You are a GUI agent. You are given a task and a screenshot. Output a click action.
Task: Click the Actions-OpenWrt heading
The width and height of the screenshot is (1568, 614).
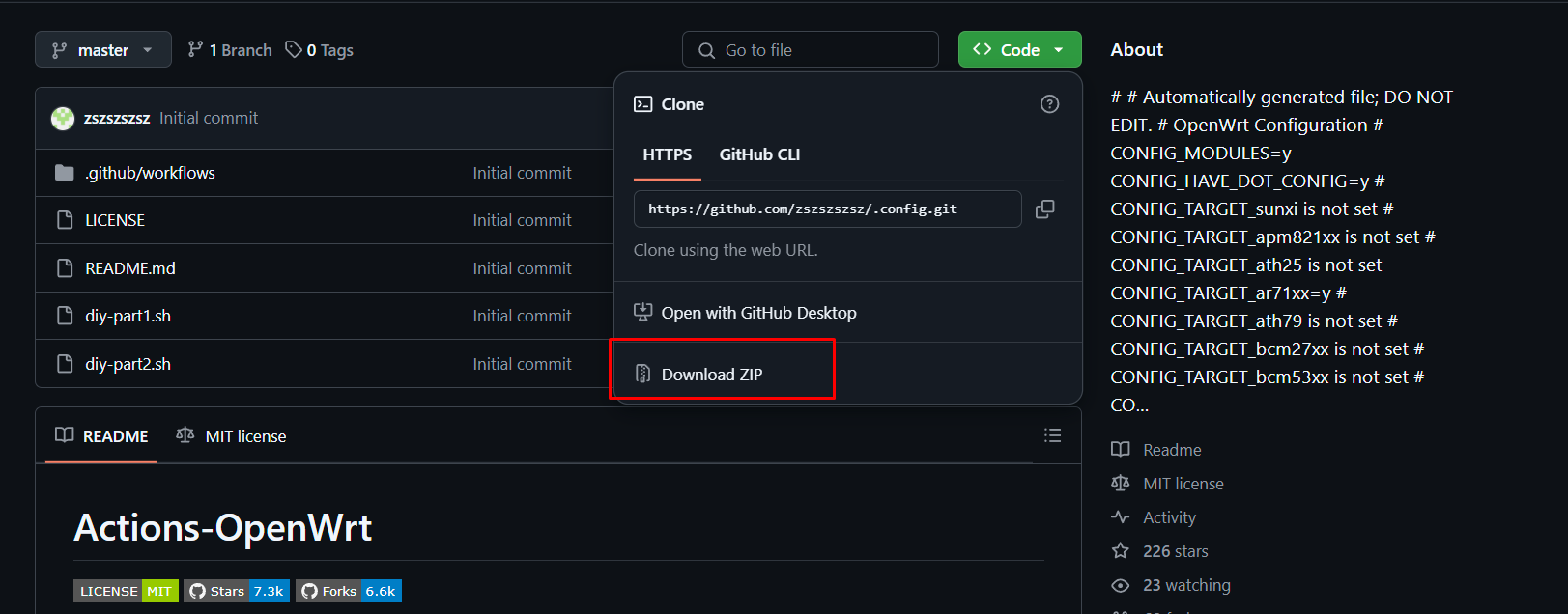[x=223, y=528]
